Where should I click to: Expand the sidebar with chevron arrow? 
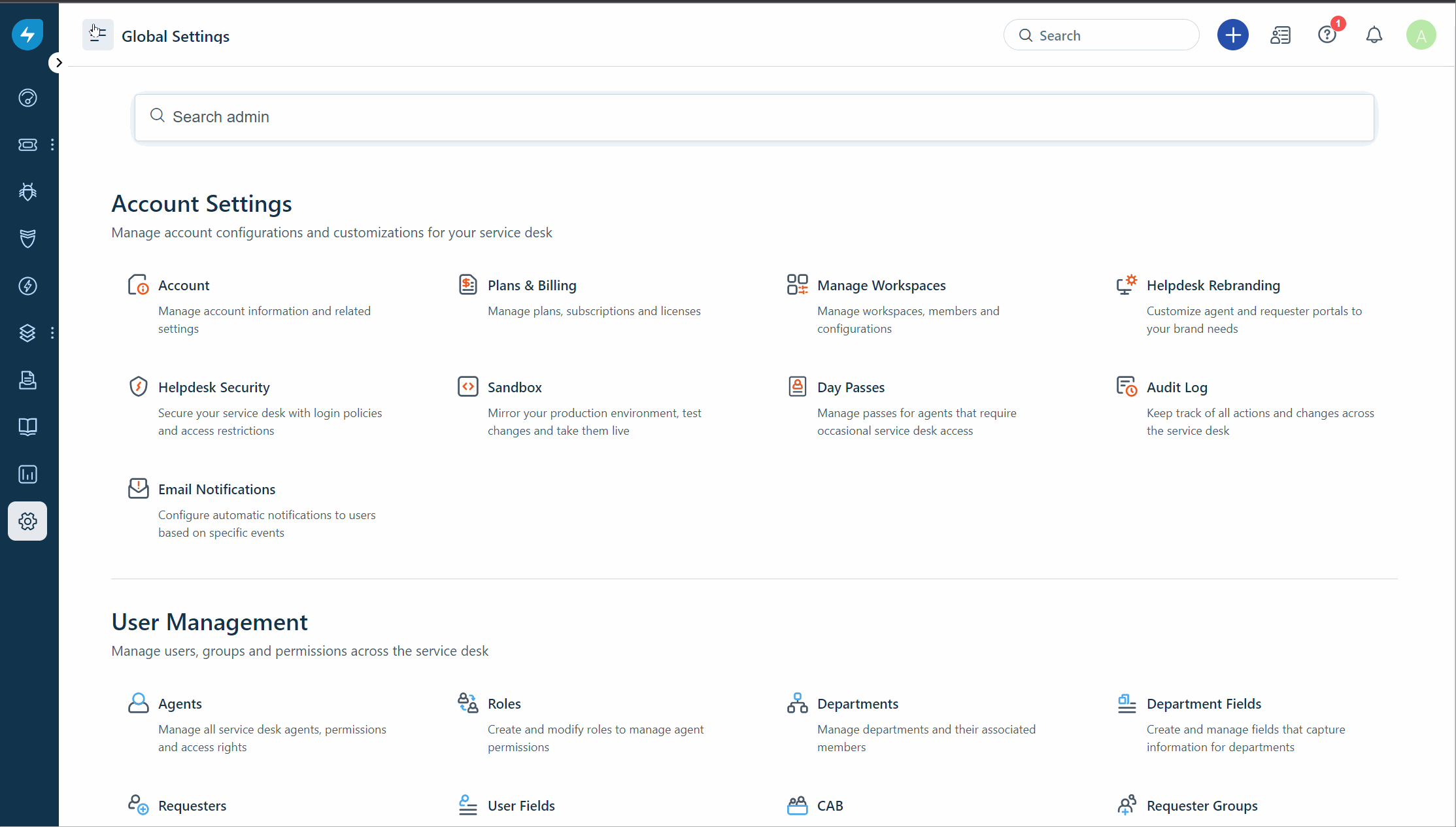59,63
